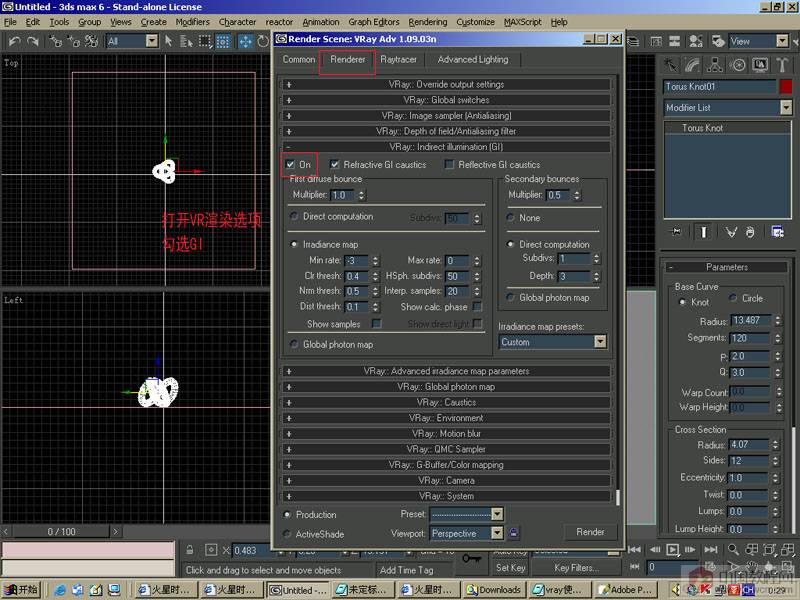Screen dimensions: 800x600
Task: Switch to the Raytracer tab
Action: pos(398,59)
